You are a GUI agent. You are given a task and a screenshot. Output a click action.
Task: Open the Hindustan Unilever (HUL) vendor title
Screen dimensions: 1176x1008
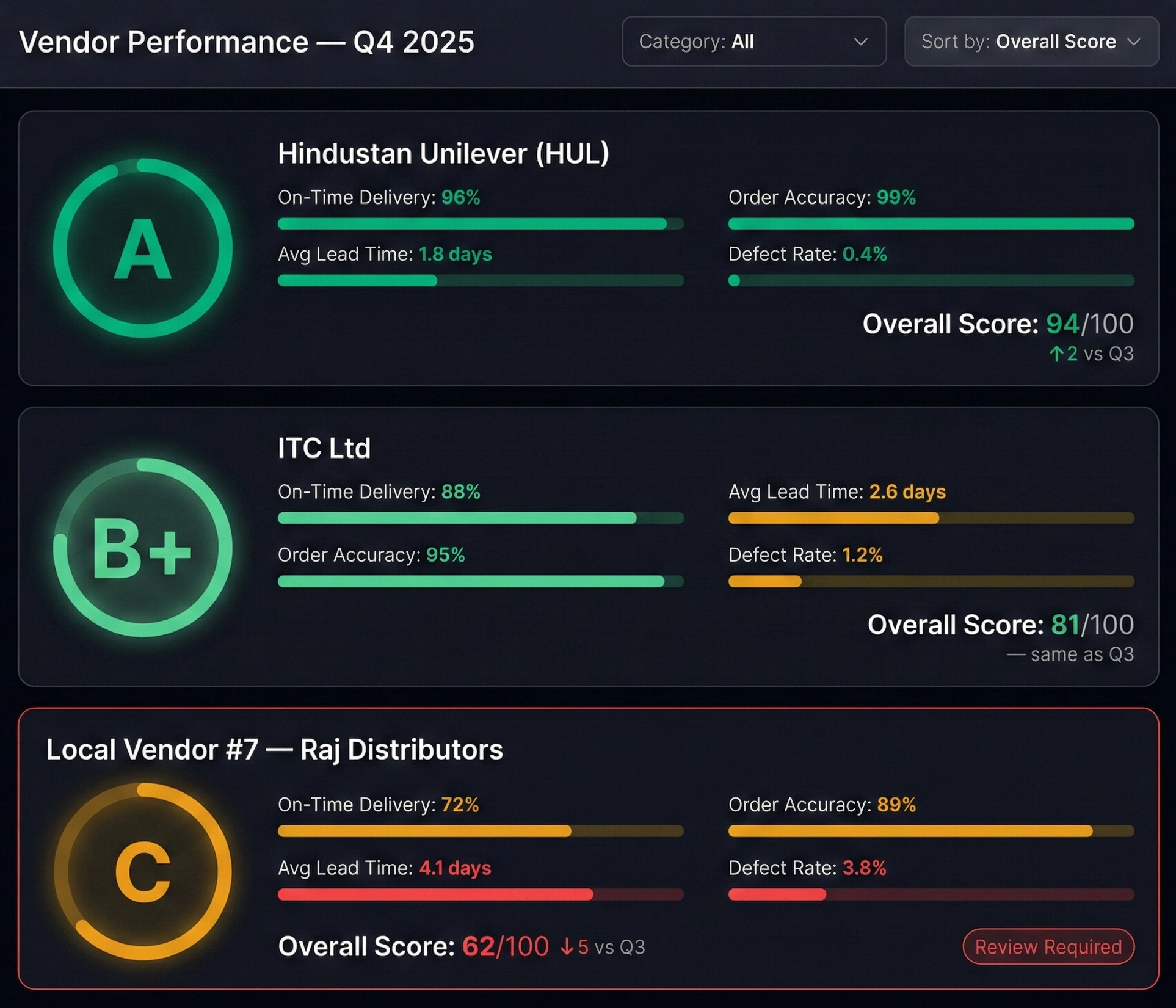click(443, 153)
